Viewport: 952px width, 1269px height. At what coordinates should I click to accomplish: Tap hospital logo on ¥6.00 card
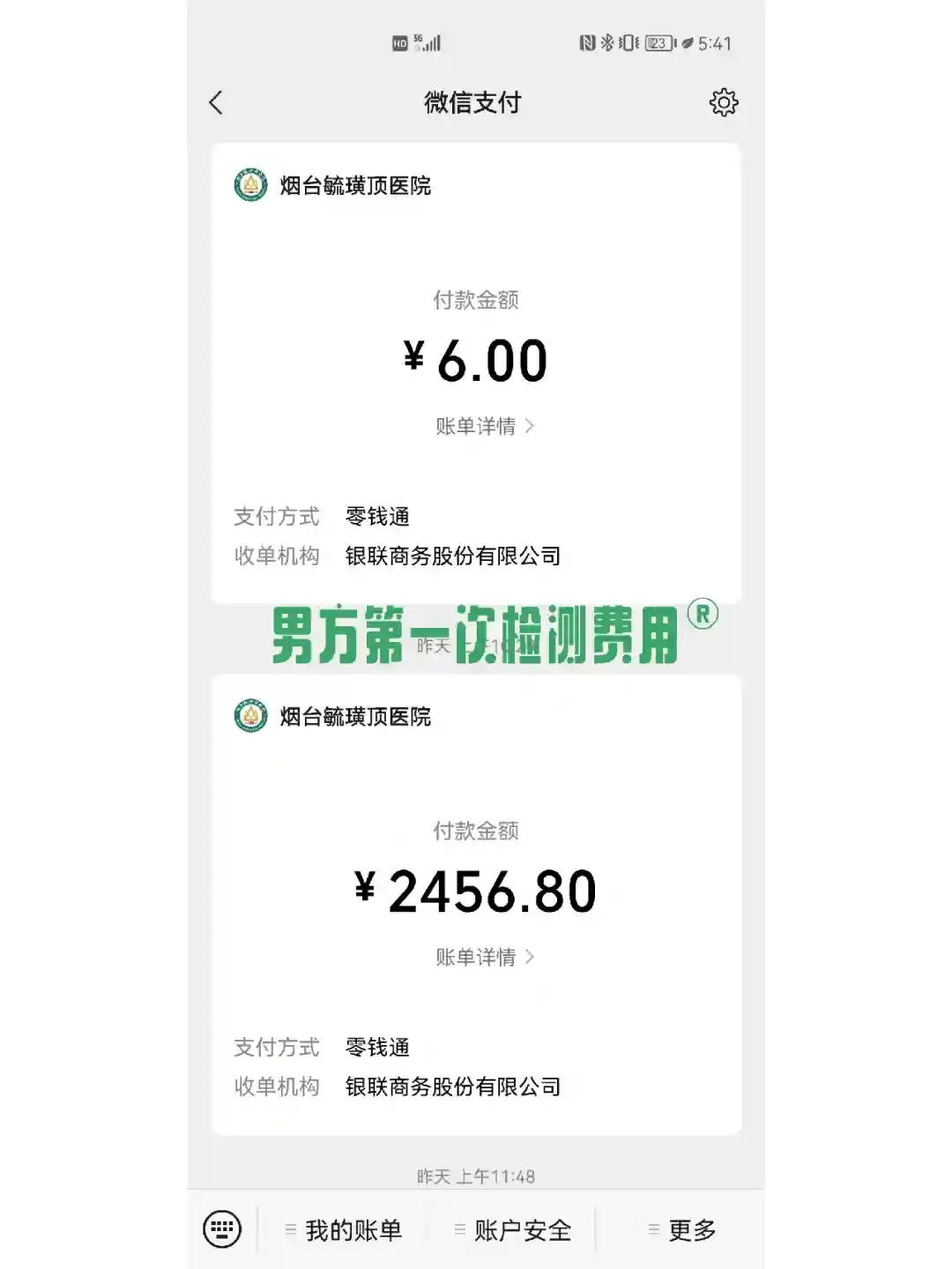(250, 186)
